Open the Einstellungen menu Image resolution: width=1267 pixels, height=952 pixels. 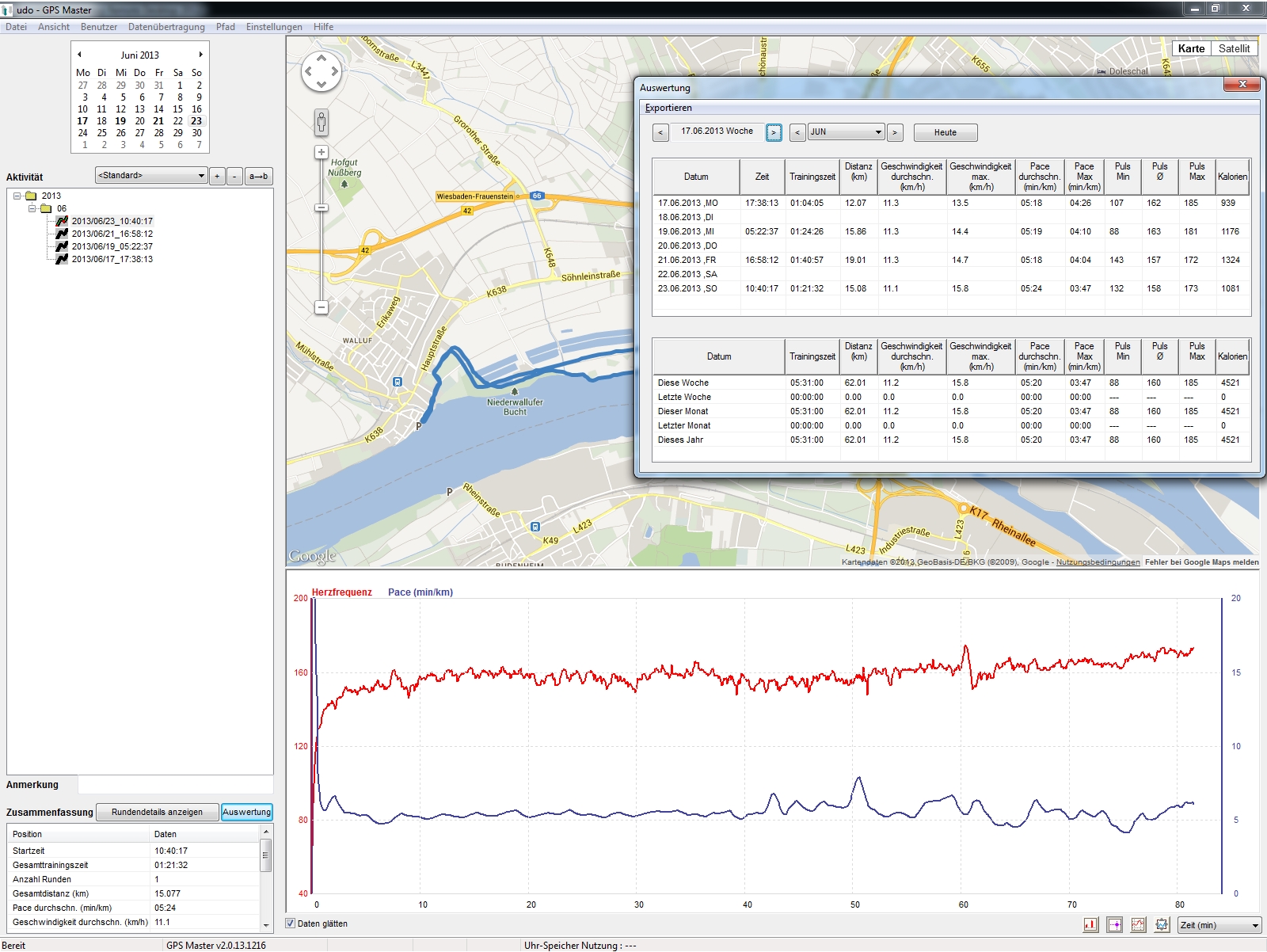coord(274,27)
